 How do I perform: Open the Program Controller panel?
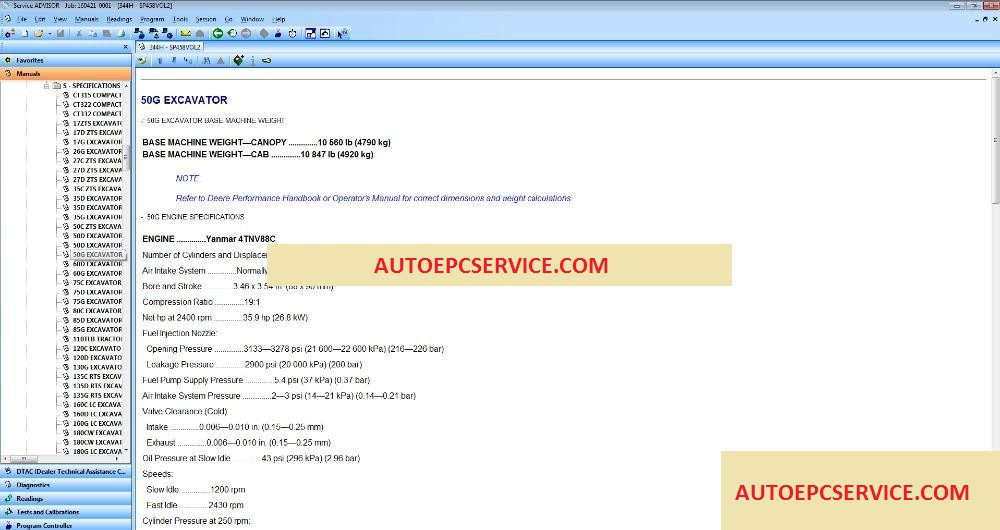[x=66, y=525]
